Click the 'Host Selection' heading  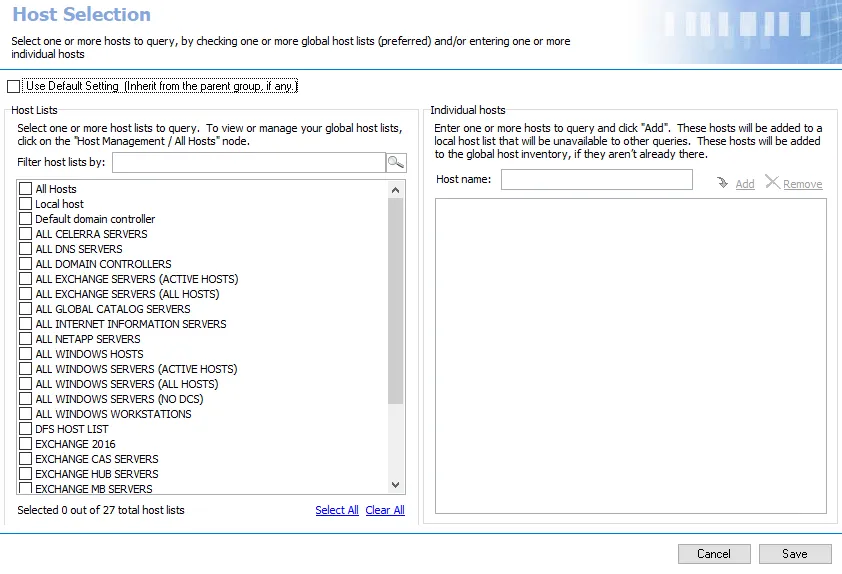click(82, 14)
